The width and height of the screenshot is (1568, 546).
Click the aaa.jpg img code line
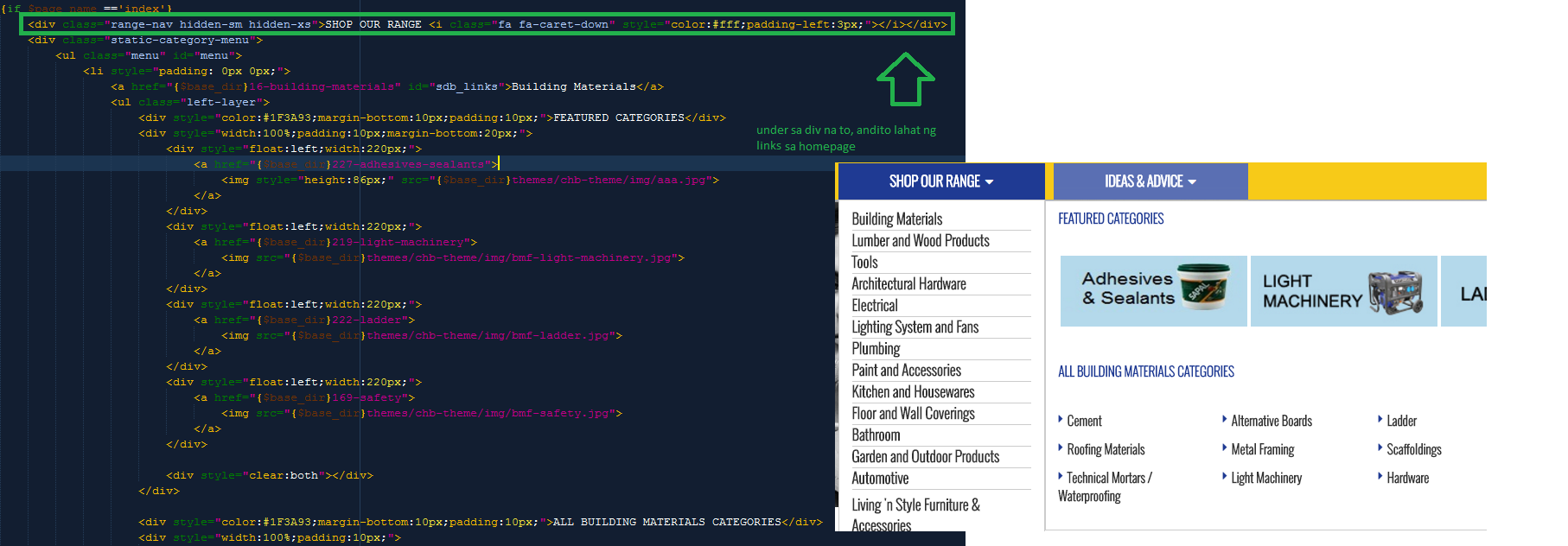pos(470,180)
